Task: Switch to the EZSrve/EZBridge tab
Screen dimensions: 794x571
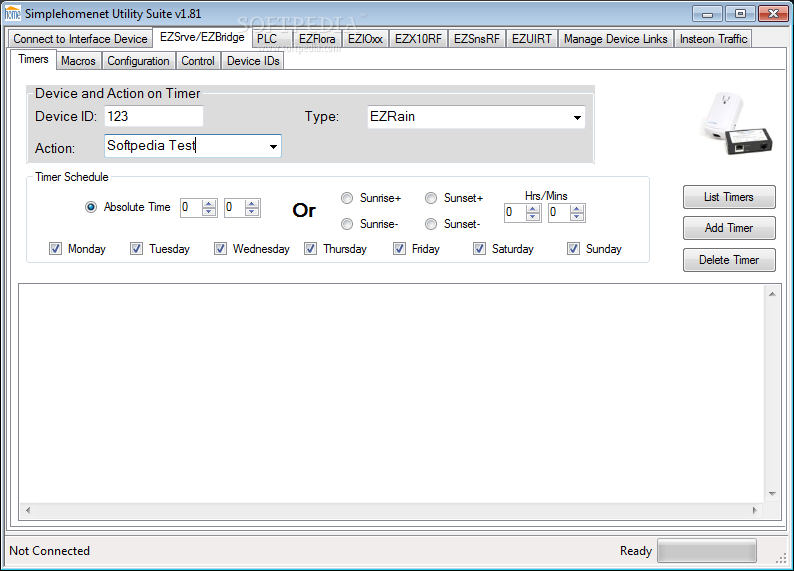Action: pos(202,37)
